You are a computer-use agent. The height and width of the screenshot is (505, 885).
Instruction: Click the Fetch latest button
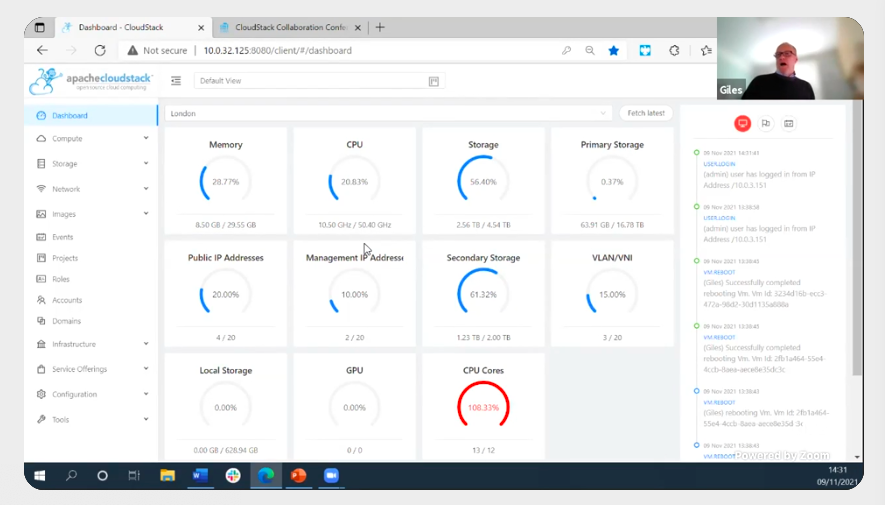(646, 113)
